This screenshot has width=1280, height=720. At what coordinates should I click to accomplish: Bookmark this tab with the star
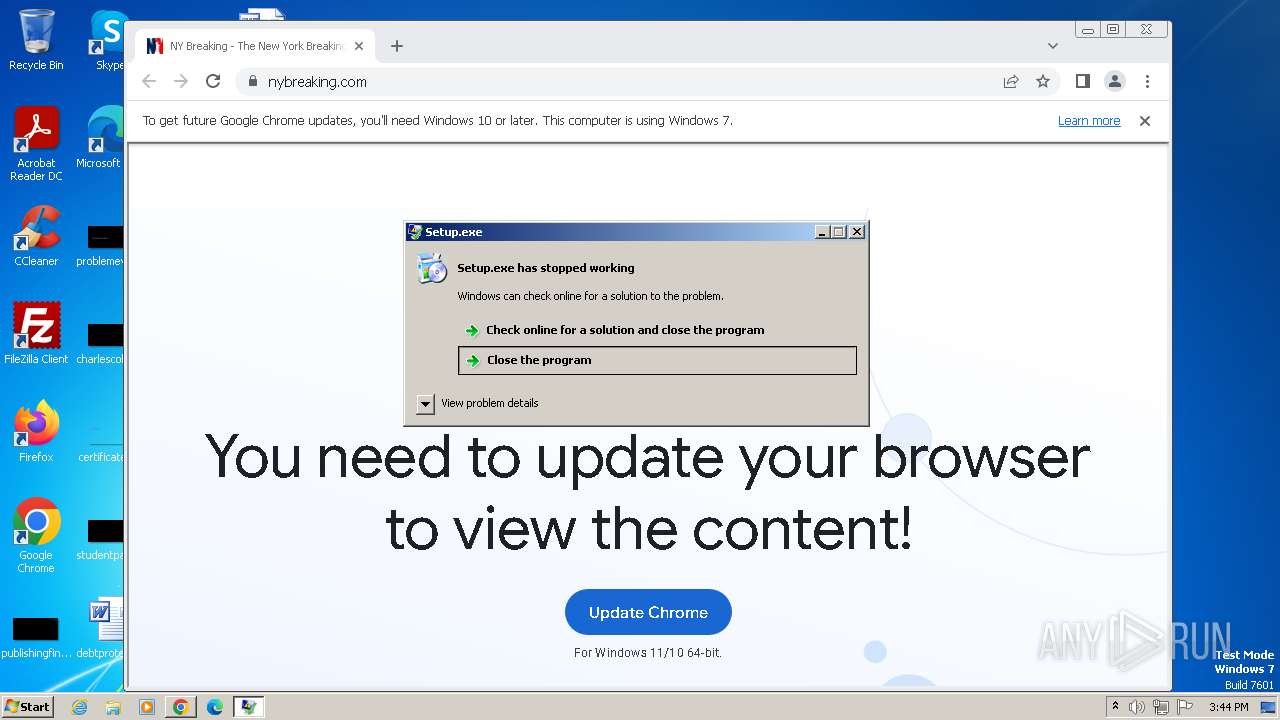(x=1043, y=81)
